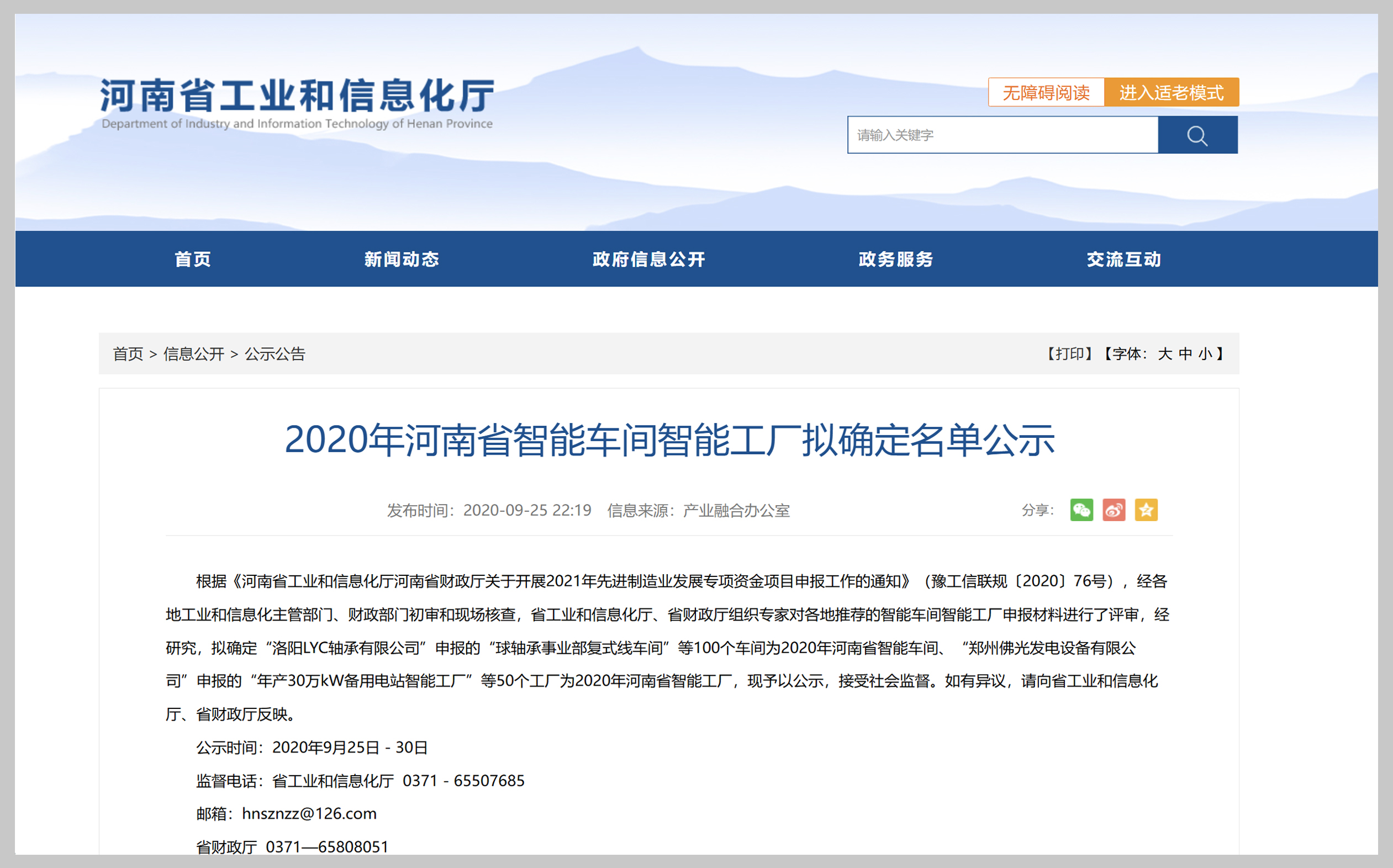Go to 信息公开 in breadcrumb
The image size is (1393, 868).
[x=193, y=353]
